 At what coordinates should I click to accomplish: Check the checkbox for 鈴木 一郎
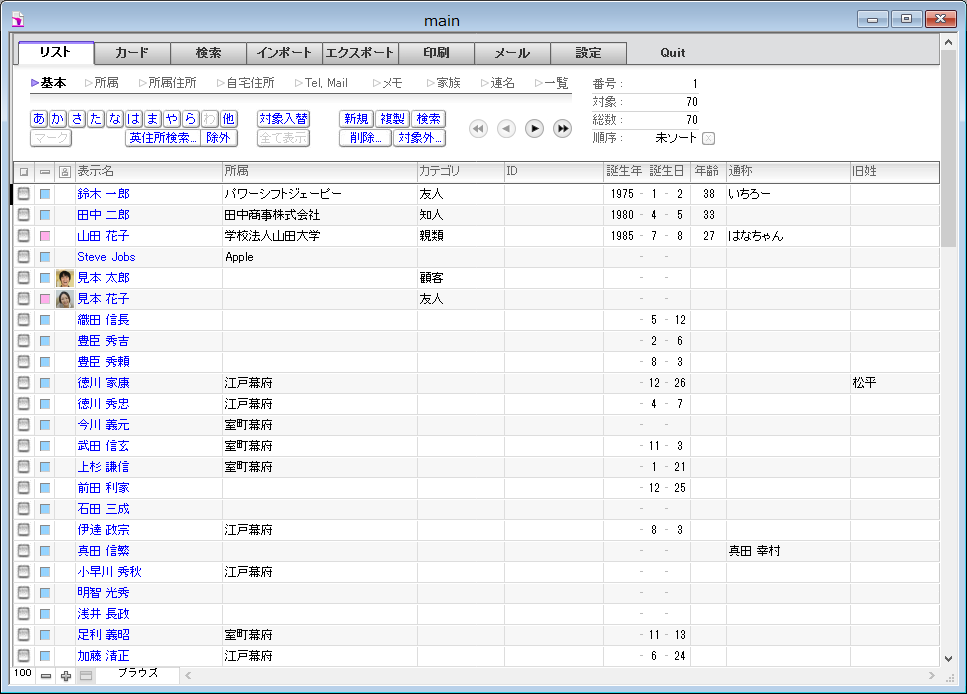pos(24,194)
